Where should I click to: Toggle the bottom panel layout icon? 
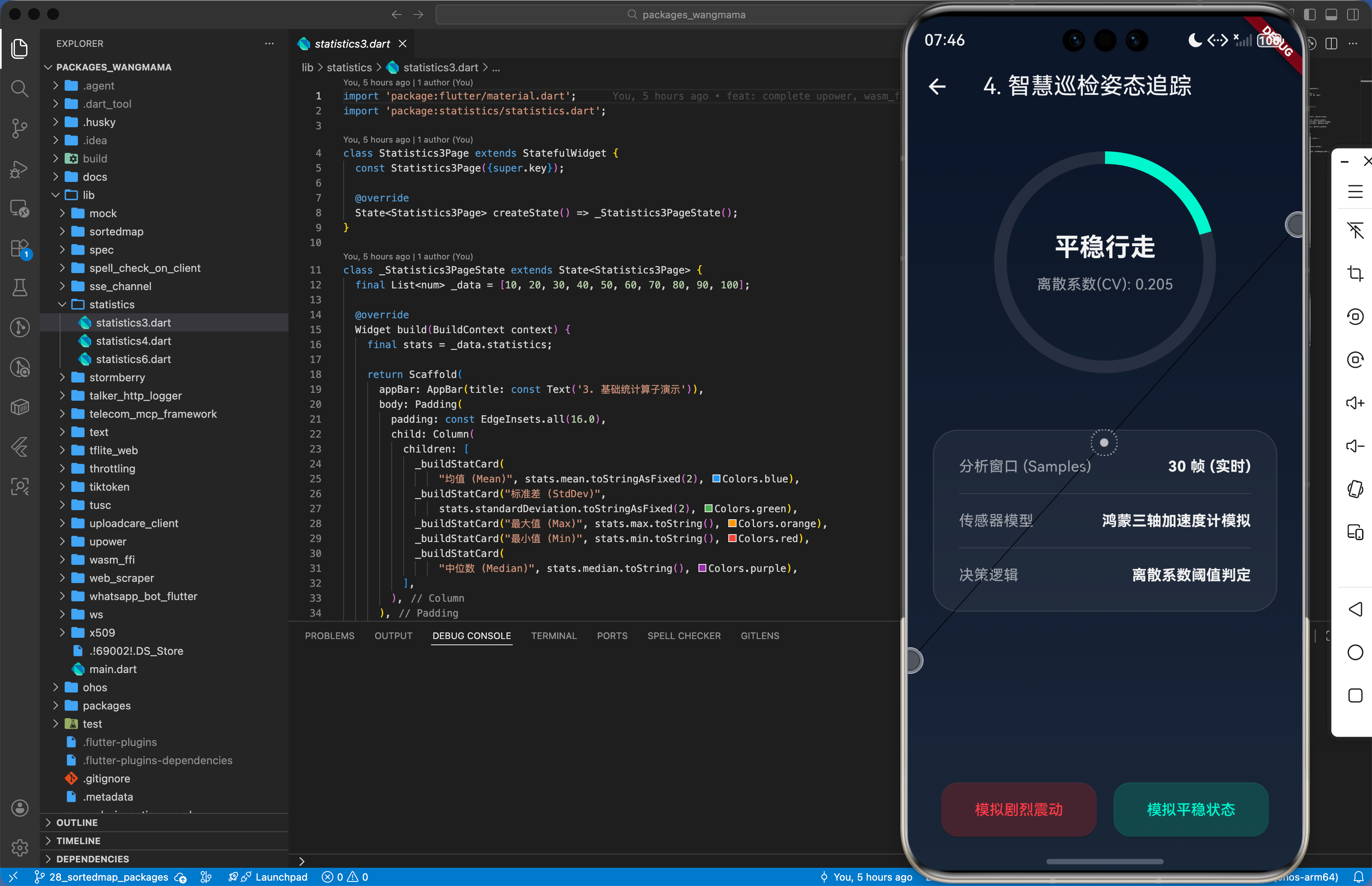click(x=1331, y=15)
